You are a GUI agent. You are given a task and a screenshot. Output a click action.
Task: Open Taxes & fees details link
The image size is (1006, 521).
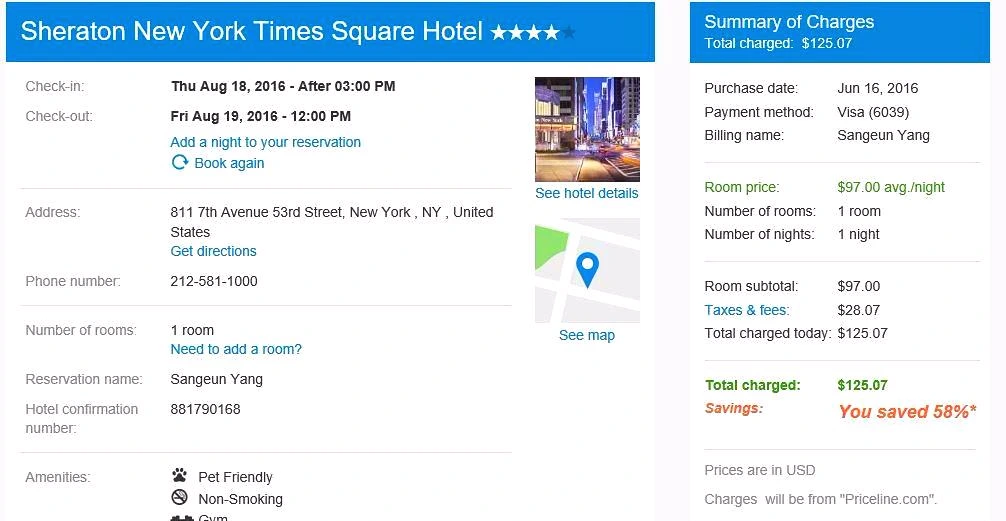(x=747, y=310)
